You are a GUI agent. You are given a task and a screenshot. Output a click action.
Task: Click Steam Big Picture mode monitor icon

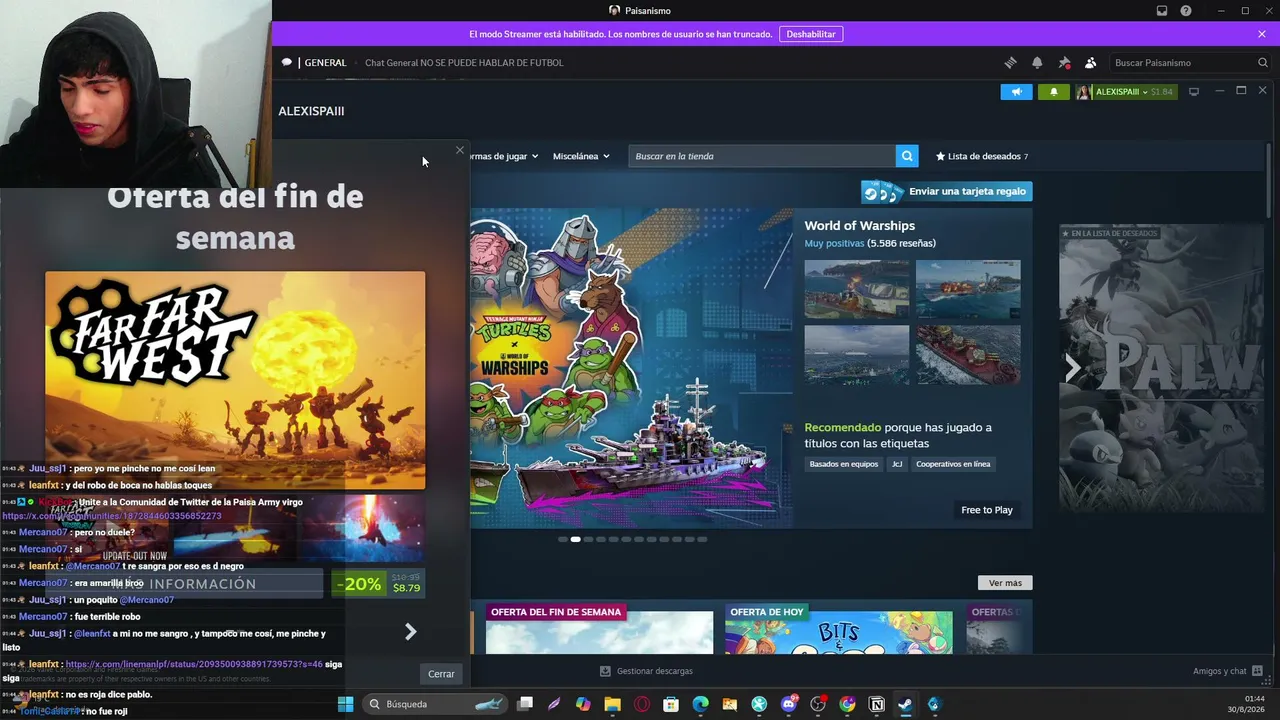click(1193, 92)
